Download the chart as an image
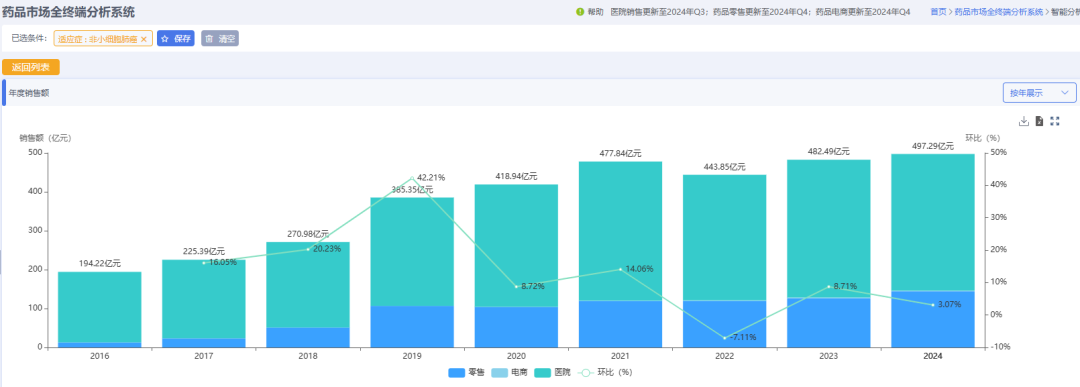The width and height of the screenshot is (1080, 387). pos(1024,121)
